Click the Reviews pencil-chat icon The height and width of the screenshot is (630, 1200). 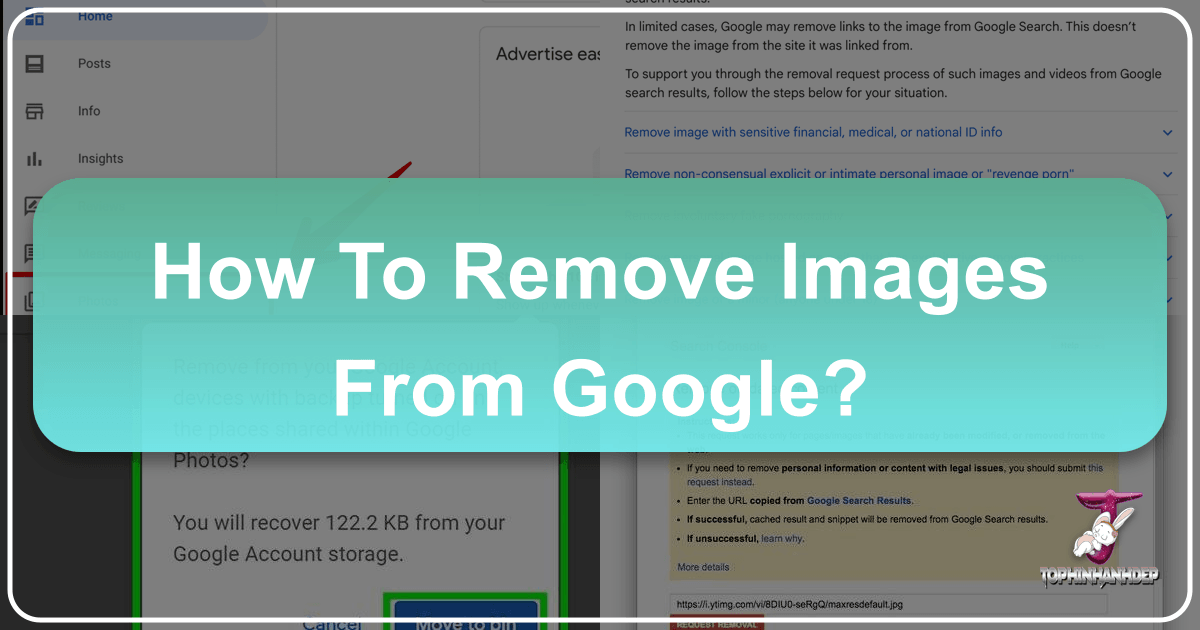tap(31, 205)
